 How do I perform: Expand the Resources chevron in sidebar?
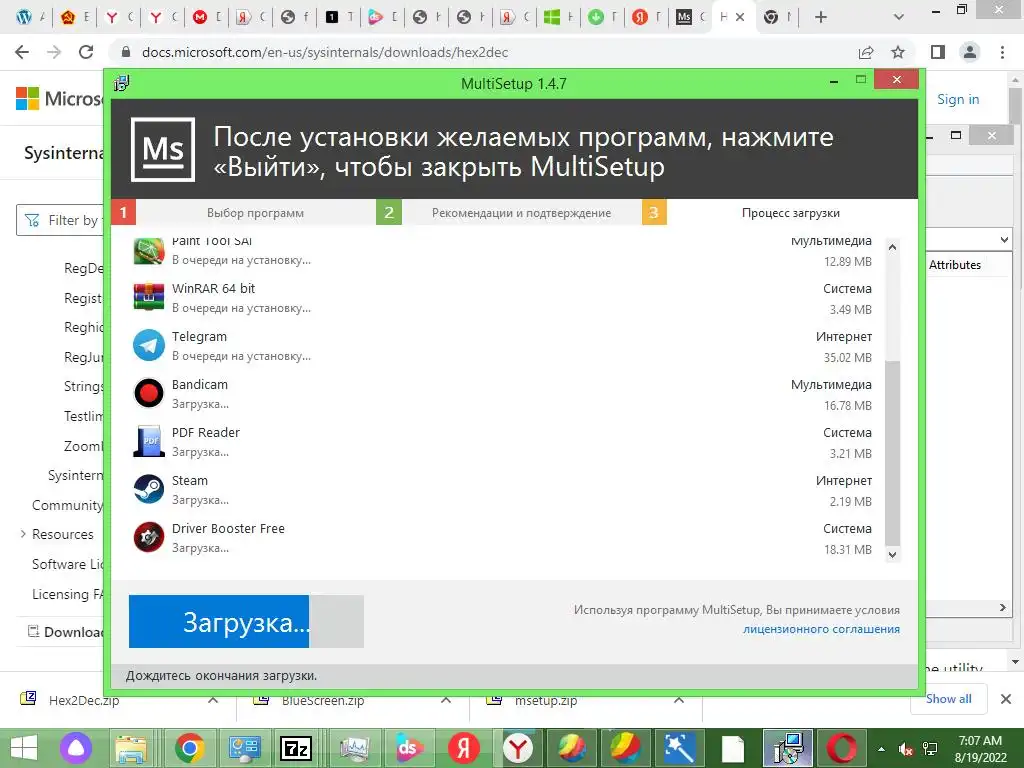click(23, 534)
